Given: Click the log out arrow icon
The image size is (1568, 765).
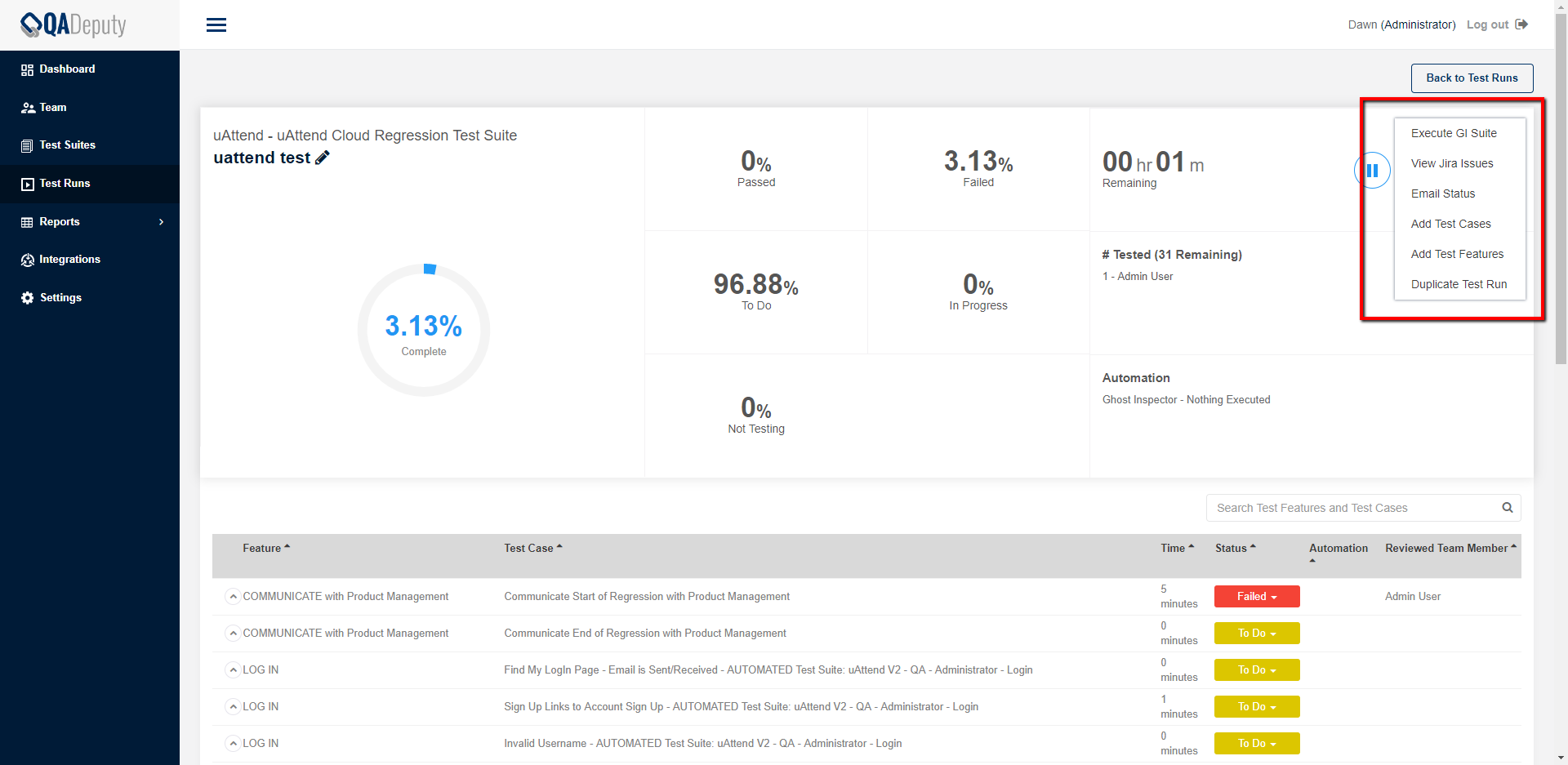Looking at the screenshot, I should (x=1521, y=24).
